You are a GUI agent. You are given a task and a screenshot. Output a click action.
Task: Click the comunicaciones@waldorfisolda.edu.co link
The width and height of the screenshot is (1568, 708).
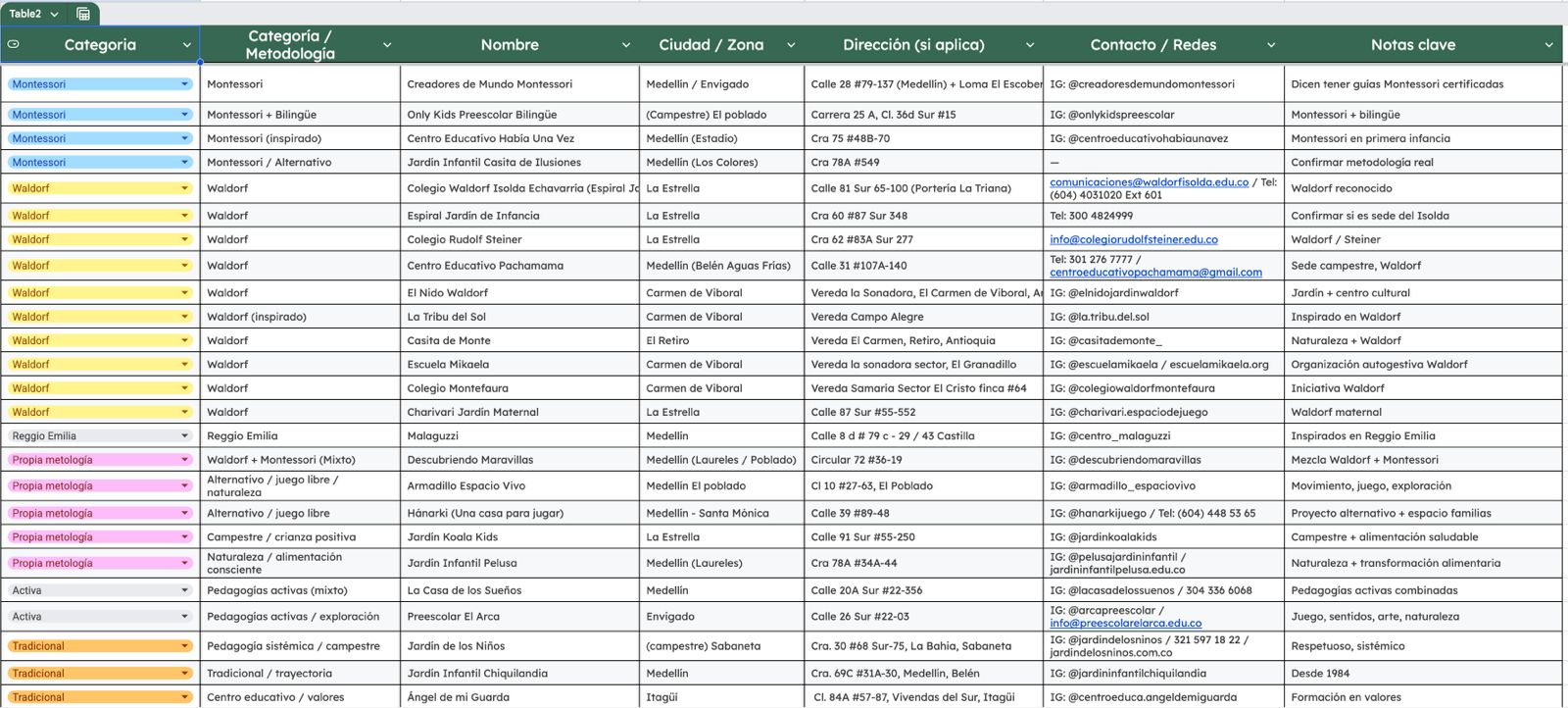pos(1149,182)
